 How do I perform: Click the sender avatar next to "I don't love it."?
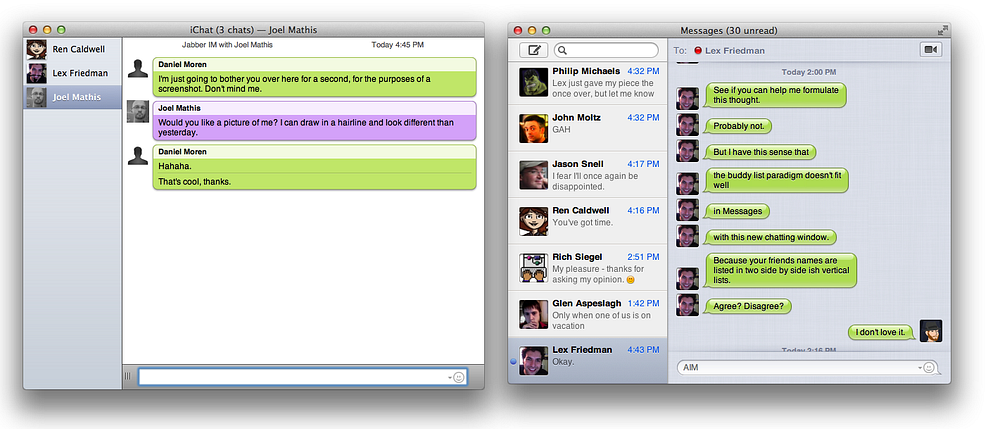click(x=930, y=331)
